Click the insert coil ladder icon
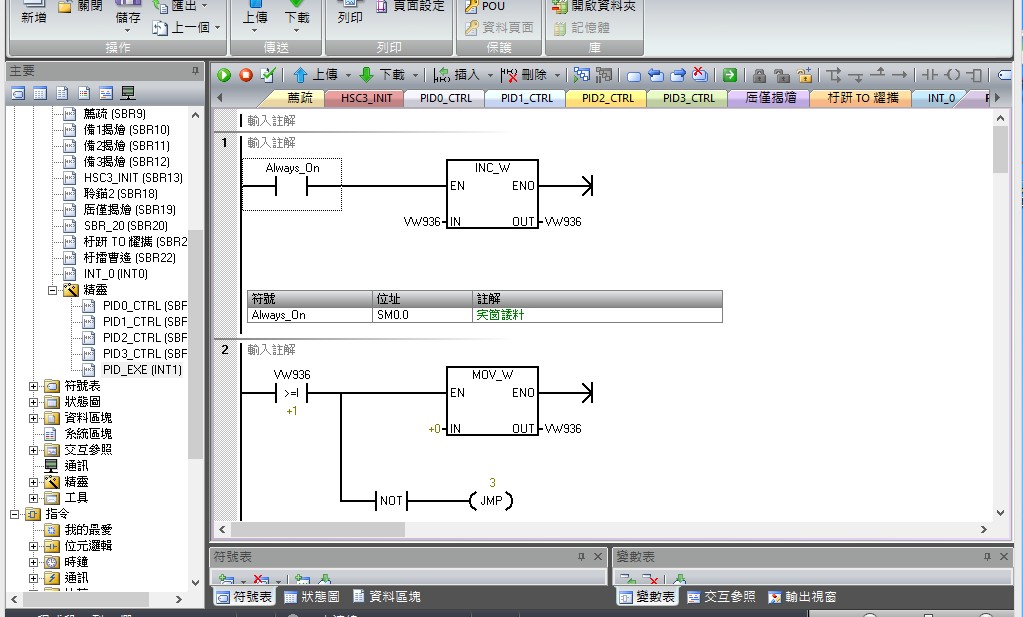The height and width of the screenshot is (617, 1023). 952,75
